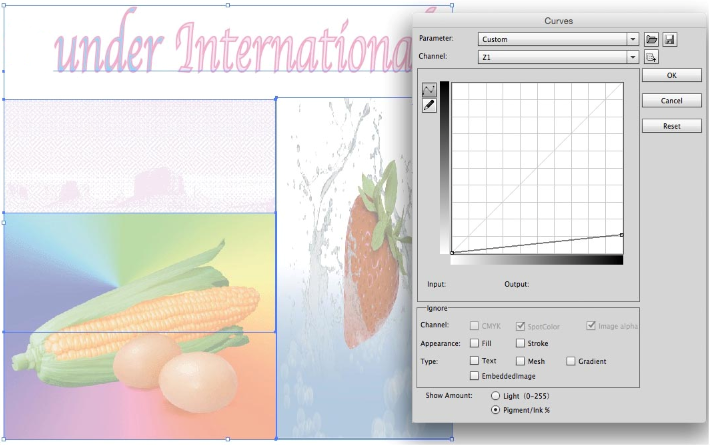The image size is (710, 445).
Task: Click the curve's right end control point
Action: 621,235
